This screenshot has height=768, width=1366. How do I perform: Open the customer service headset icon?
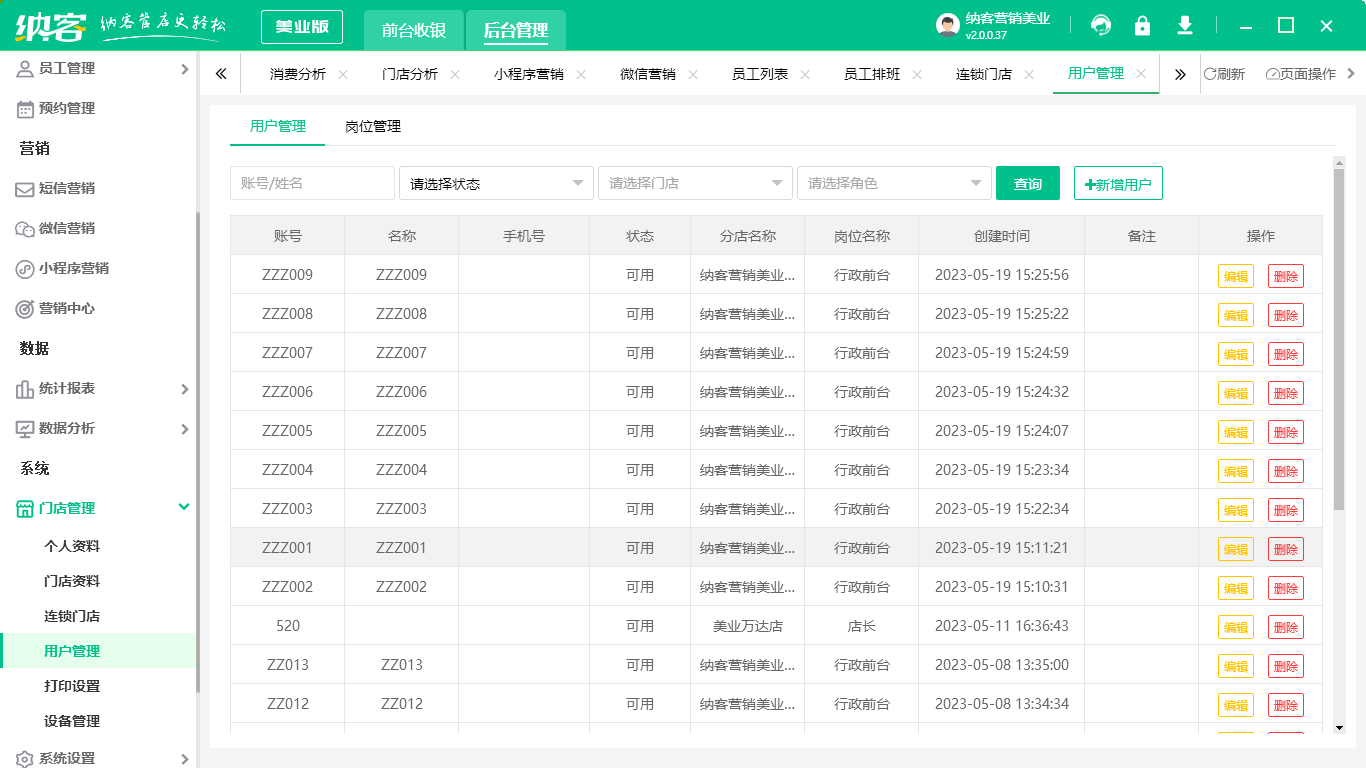tap(1101, 25)
